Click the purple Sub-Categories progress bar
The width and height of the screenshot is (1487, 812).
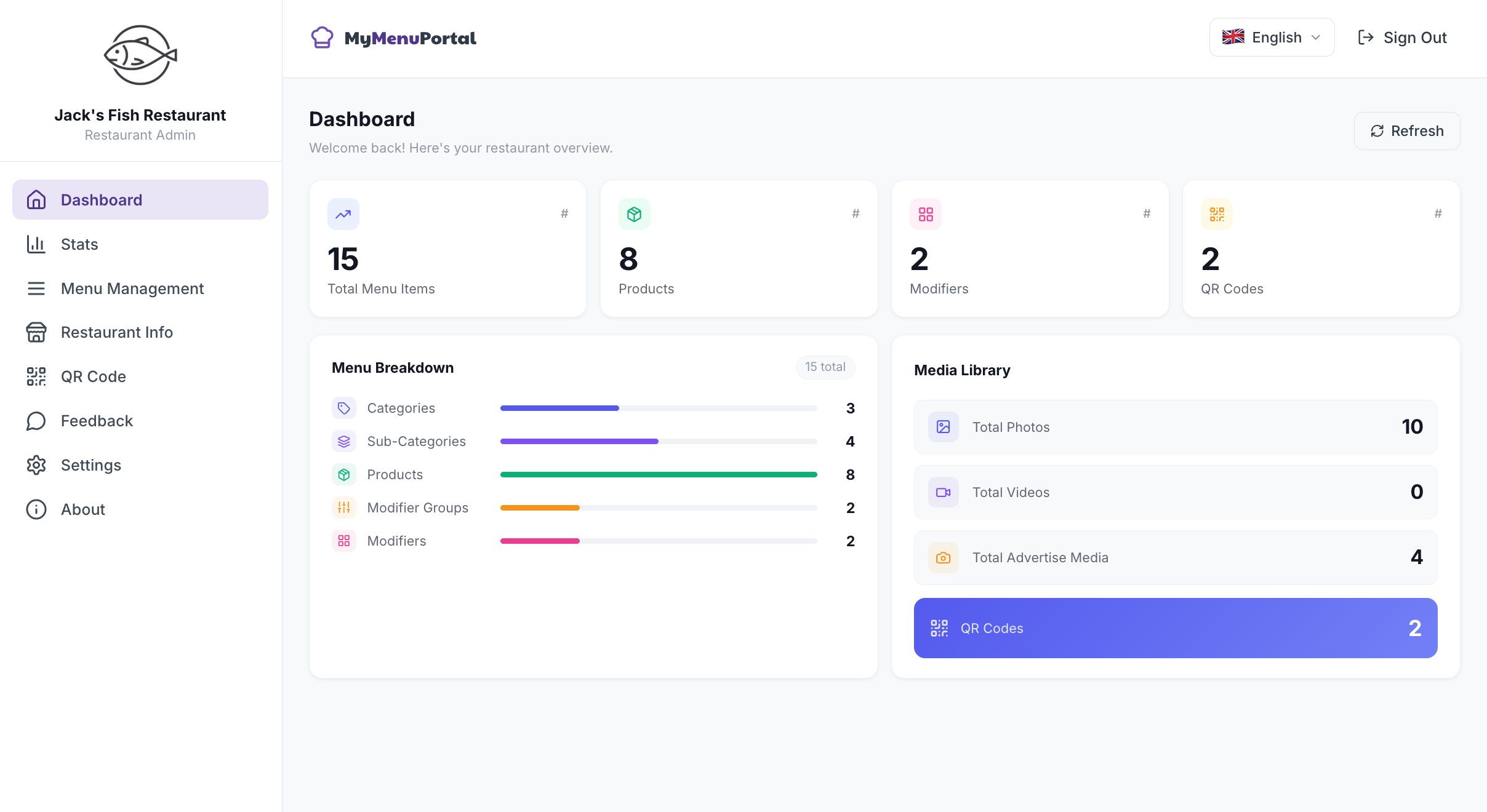(659, 441)
